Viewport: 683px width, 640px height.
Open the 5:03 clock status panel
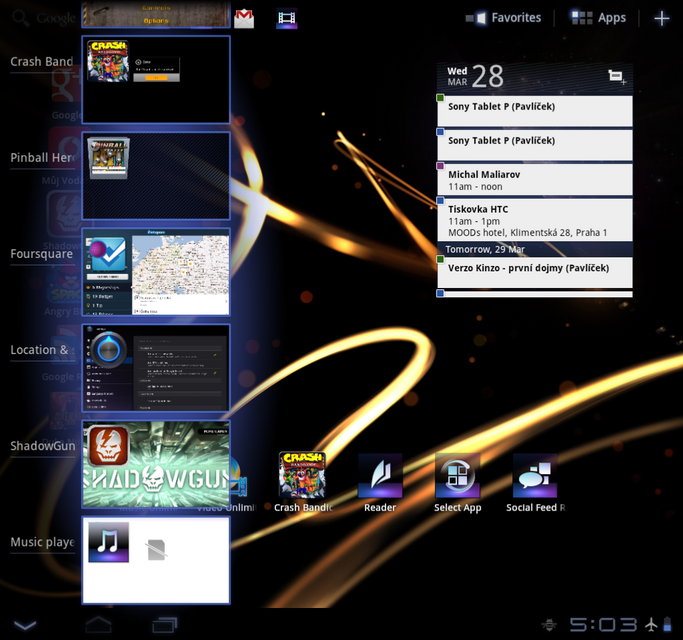(603, 625)
